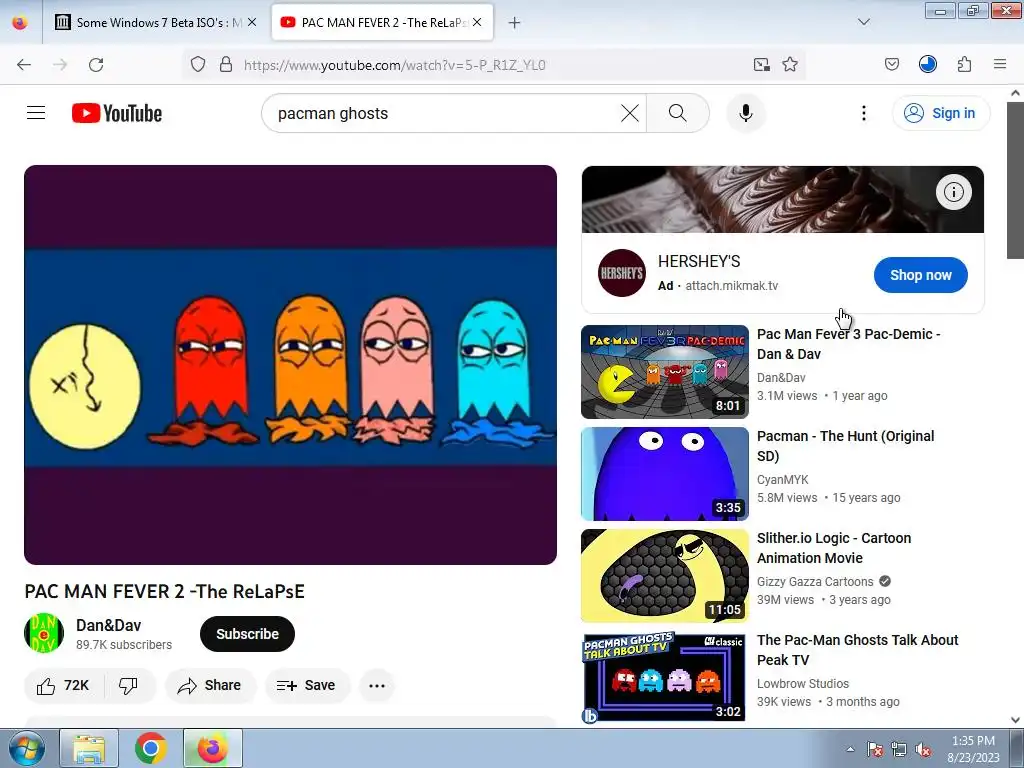Image resolution: width=1024 pixels, height=768 pixels.
Task: Share this video
Action: pos(210,685)
